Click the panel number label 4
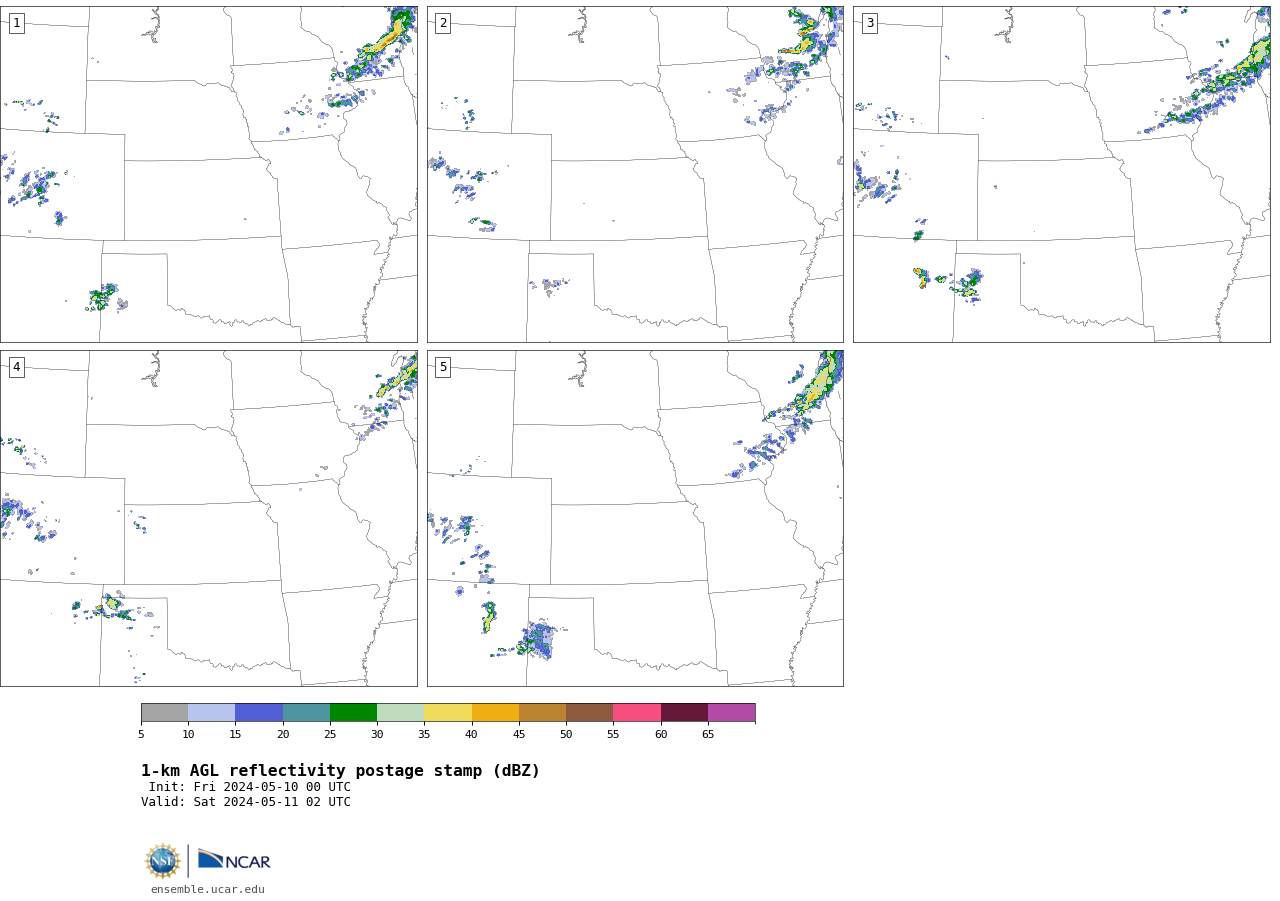The width and height of the screenshot is (1280, 901). tap(16, 367)
